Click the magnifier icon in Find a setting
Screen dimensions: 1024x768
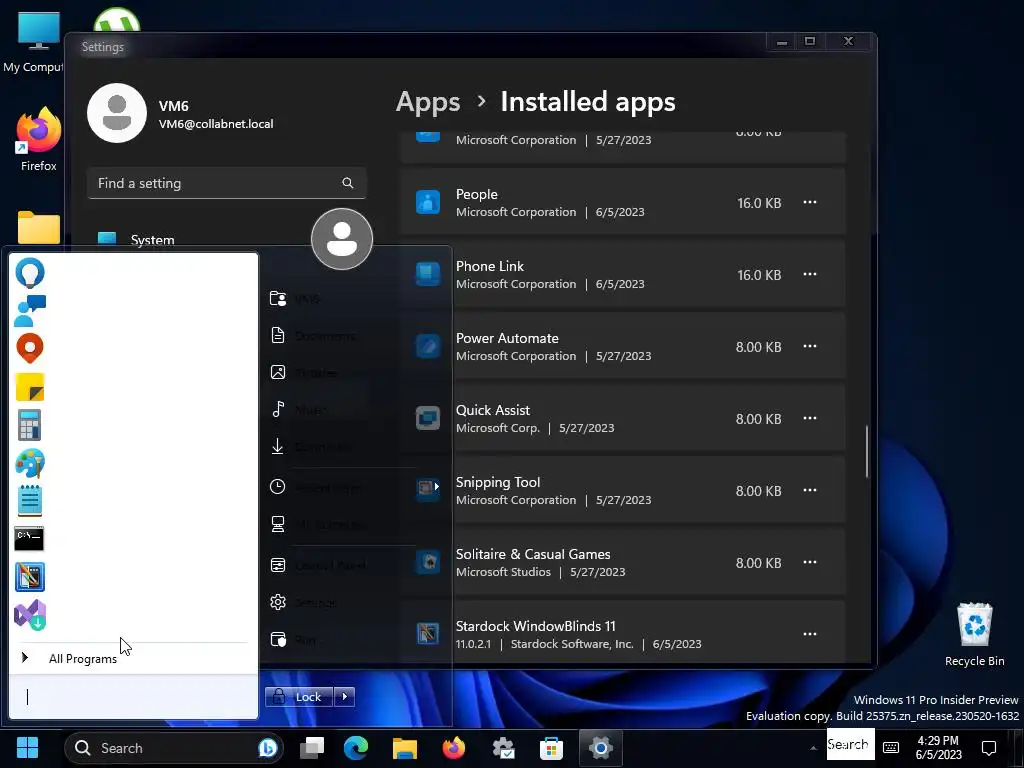[x=347, y=183]
